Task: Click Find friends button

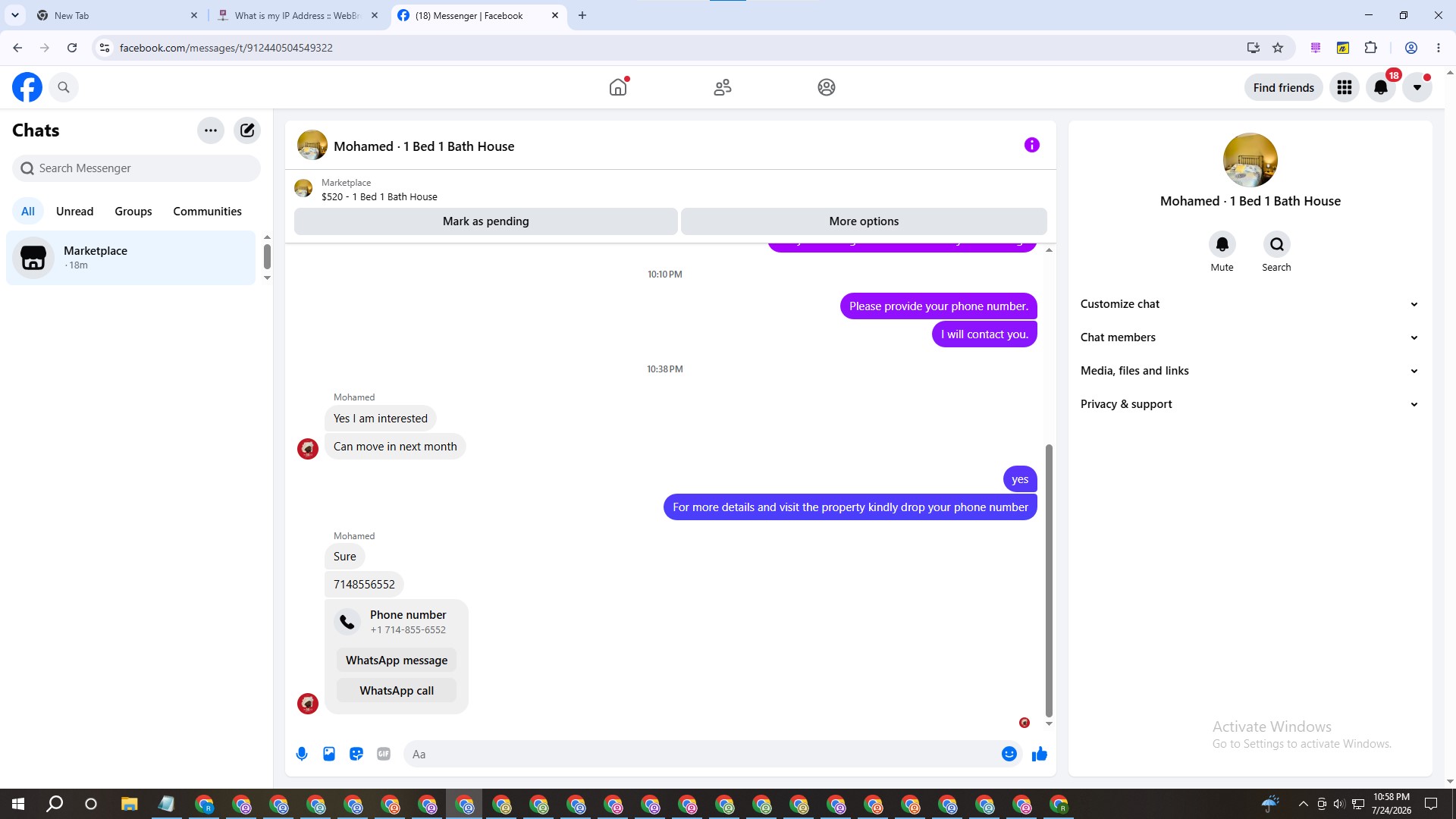Action: [x=1284, y=87]
